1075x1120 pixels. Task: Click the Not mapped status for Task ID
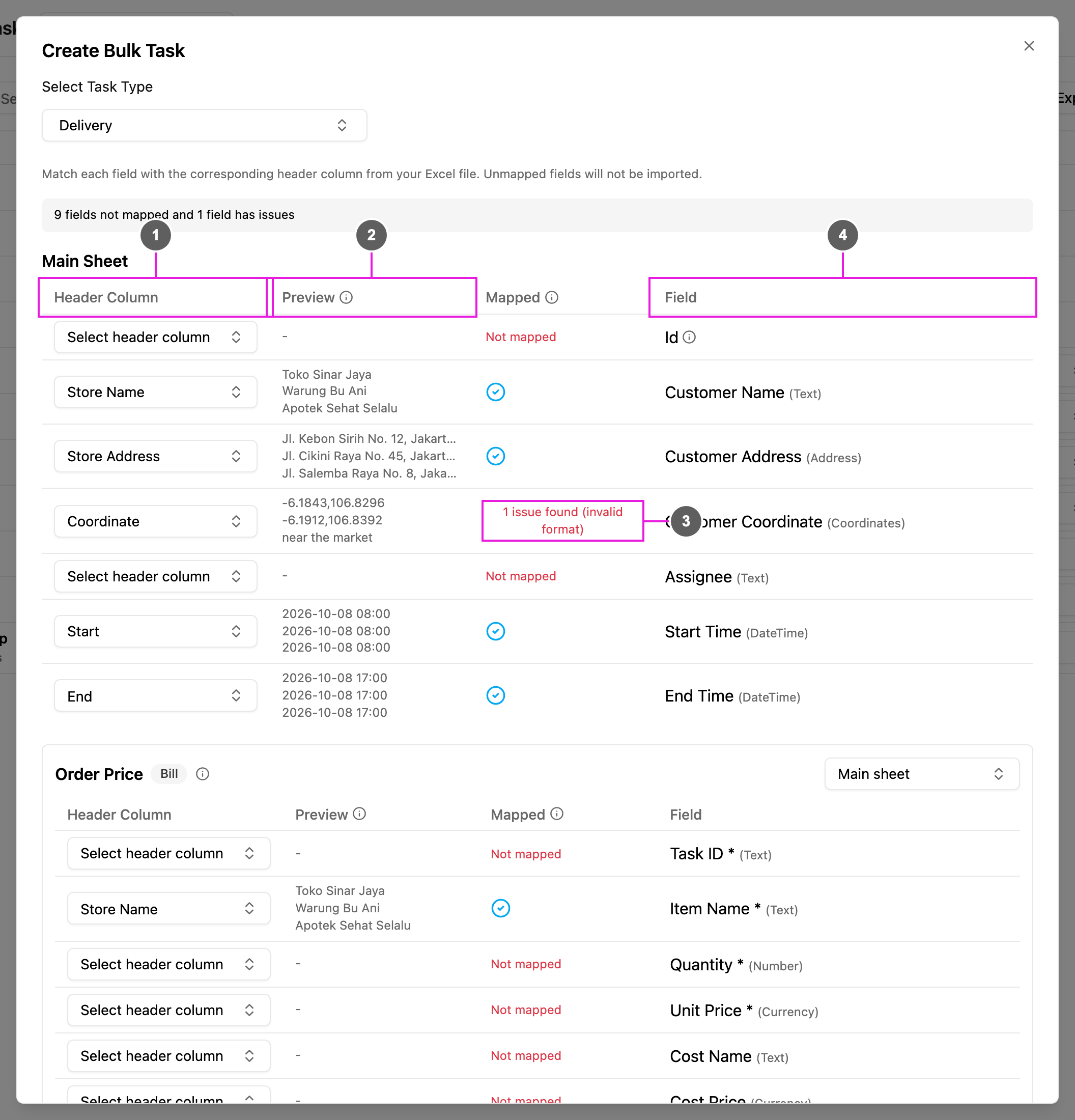tap(525, 854)
